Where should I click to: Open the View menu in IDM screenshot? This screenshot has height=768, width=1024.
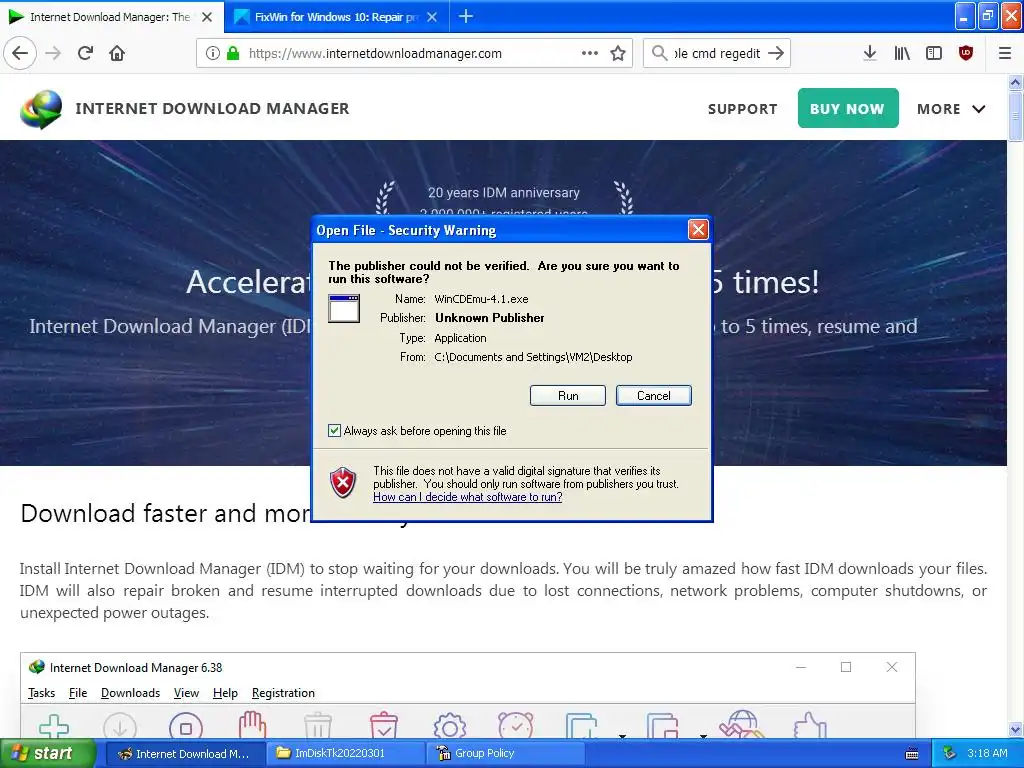[x=186, y=693]
